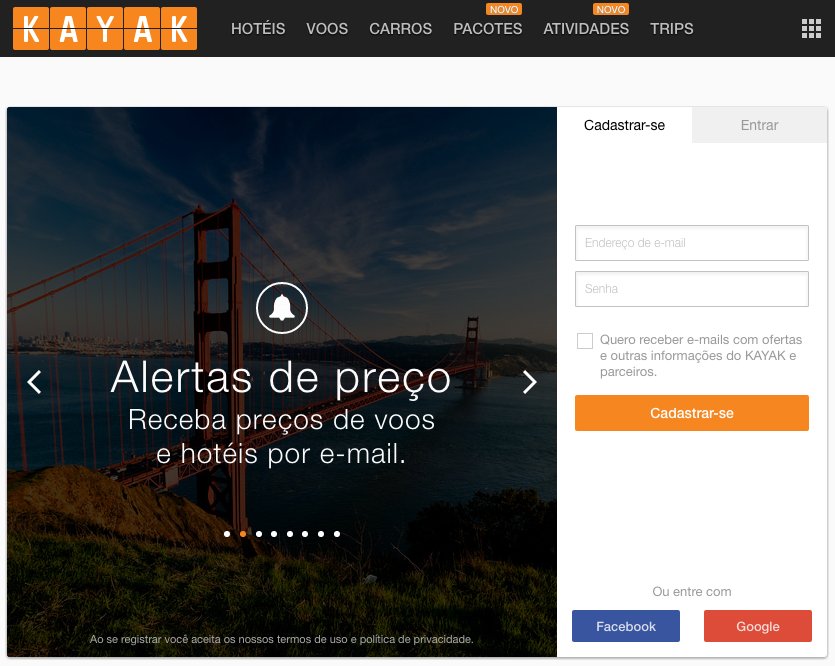Explore the ATIVIDADES section

(586, 29)
